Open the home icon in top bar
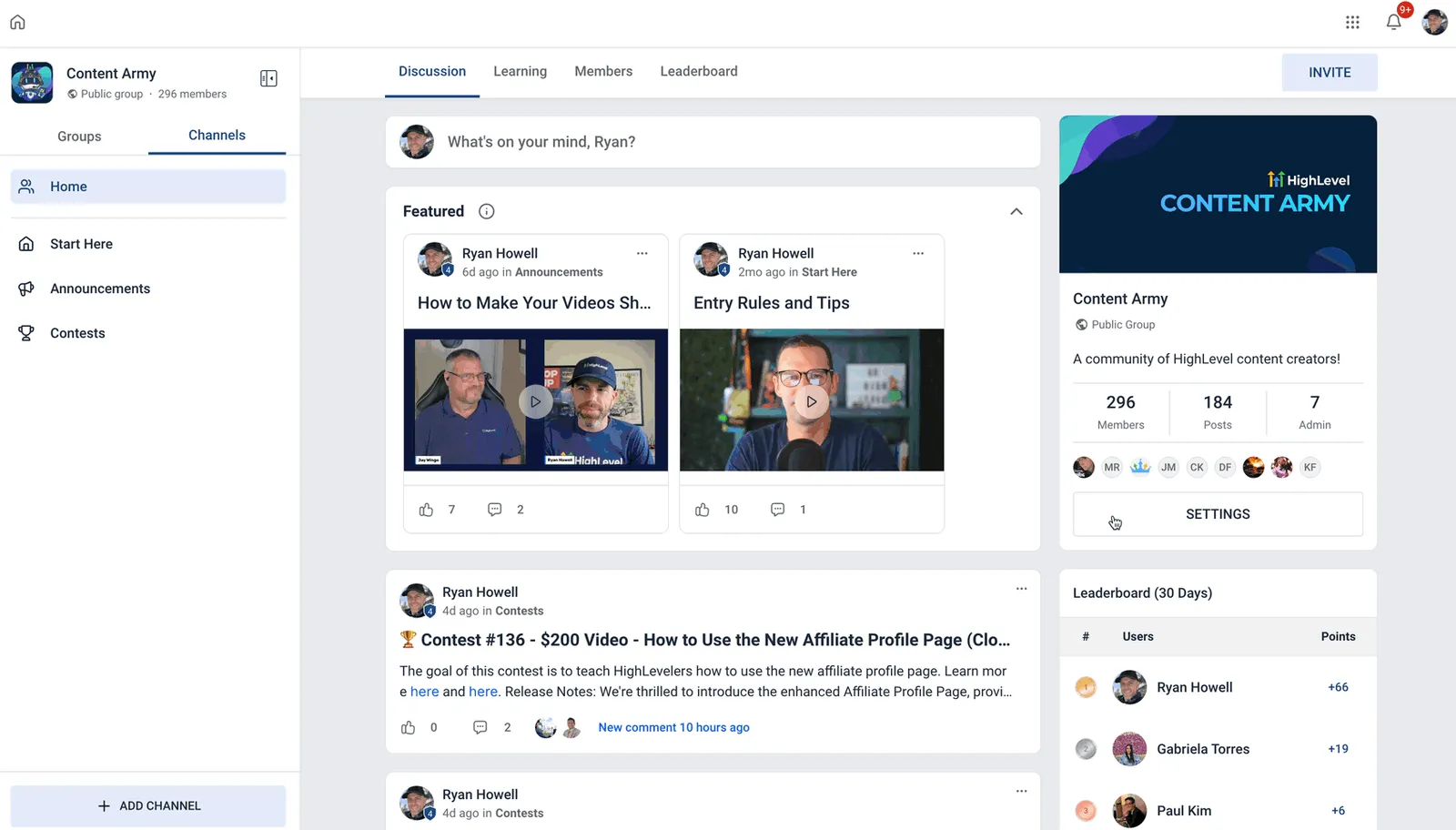This screenshot has height=830, width=1456. [17, 23]
